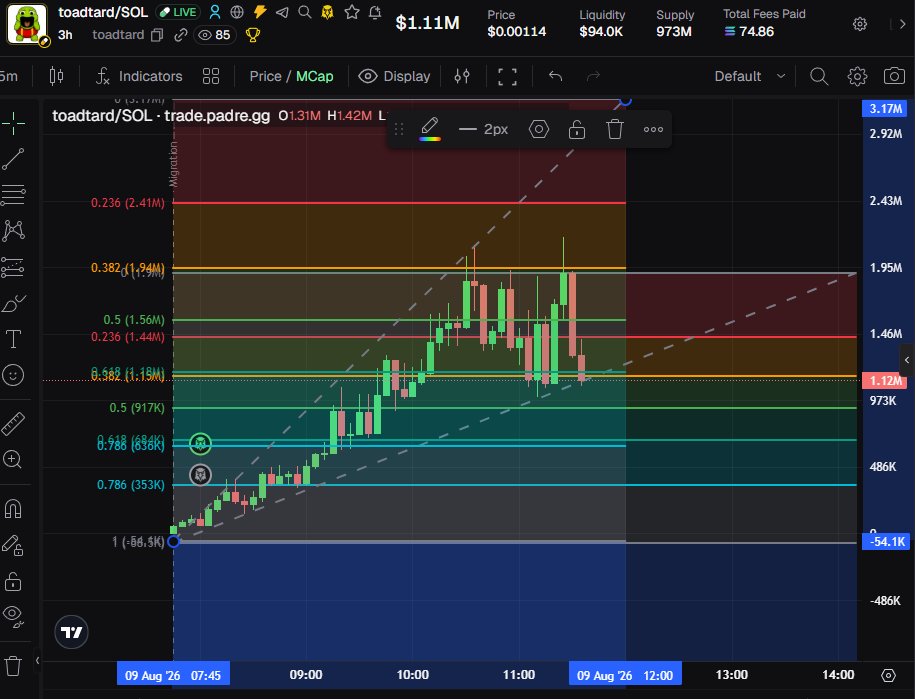Click the TradingView logo button
Image resolution: width=915 pixels, height=699 pixels.
71,632
